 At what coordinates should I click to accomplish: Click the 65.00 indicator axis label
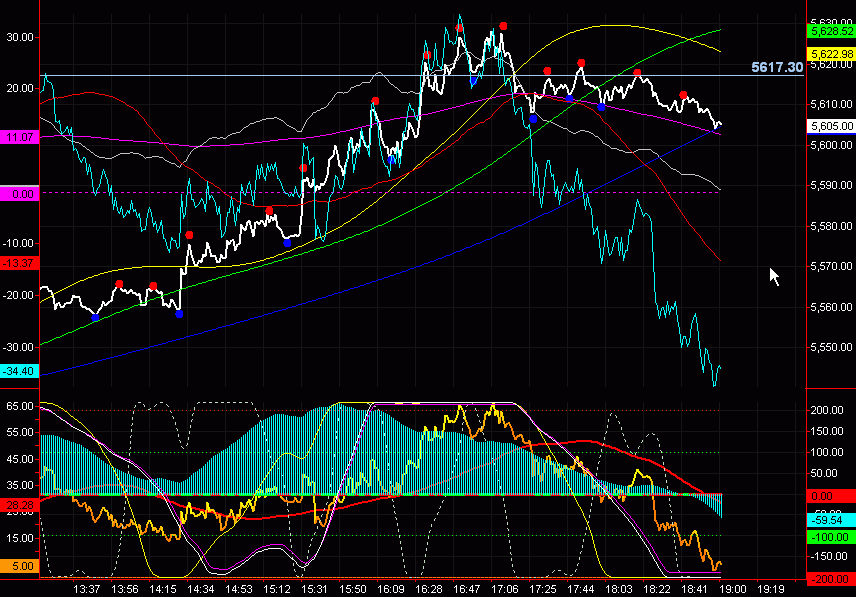(20, 406)
